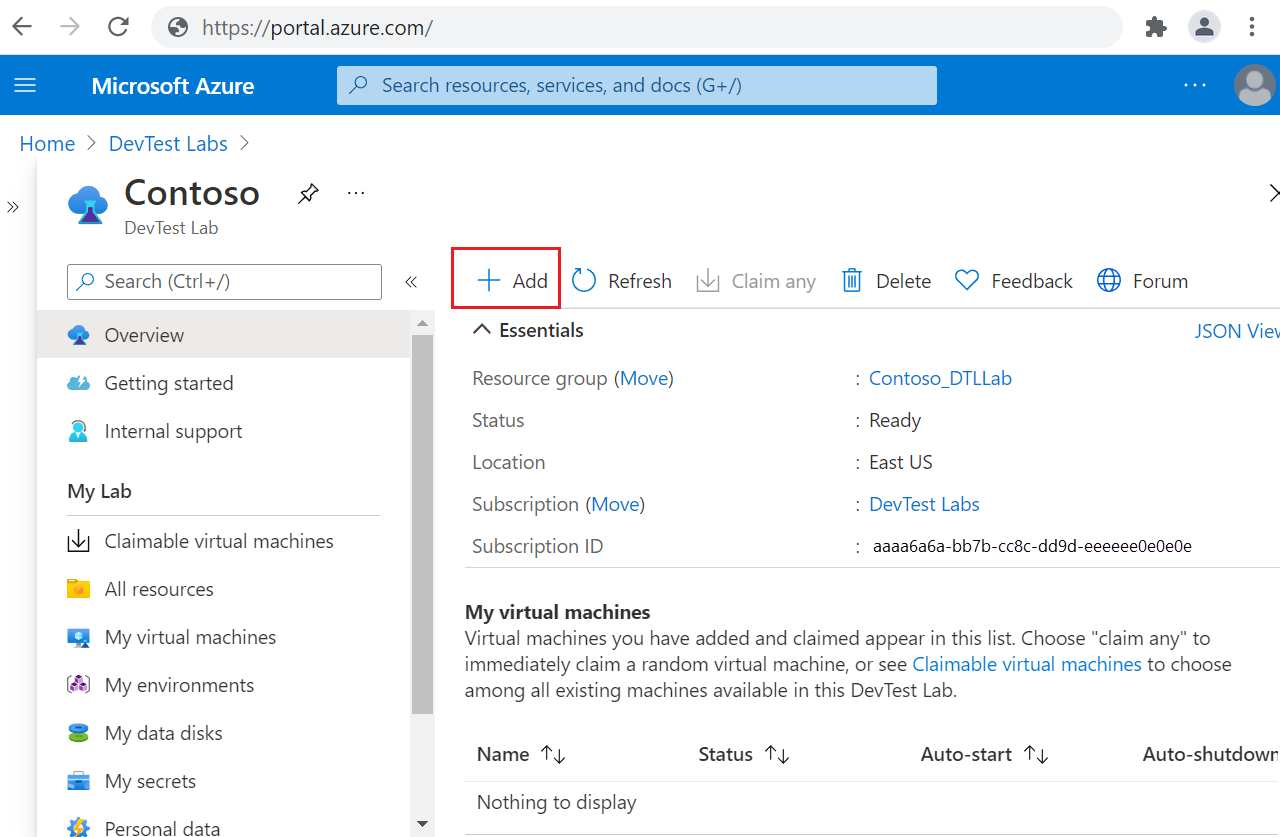Collapse the lab navigation menu
The image size is (1280, 837).
pyautogui.click(x=411, y=282)
